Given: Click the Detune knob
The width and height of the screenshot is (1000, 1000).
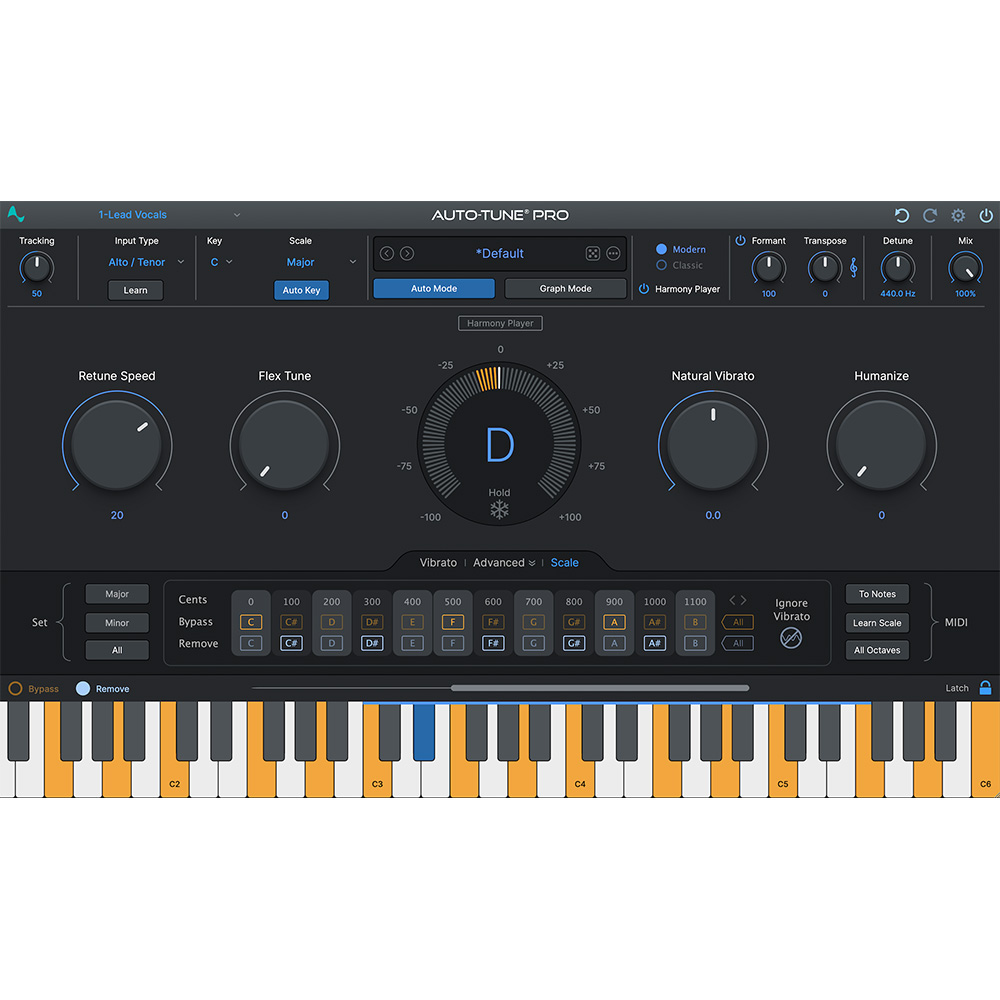Looking at the screenshot, I should pyautogui.click(x=897, y=267).
